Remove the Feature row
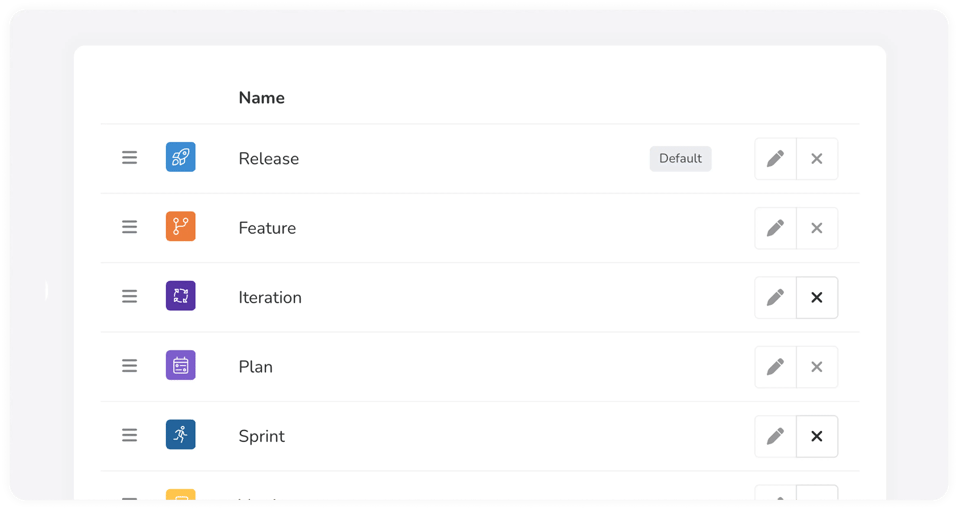 click(817, 228)
